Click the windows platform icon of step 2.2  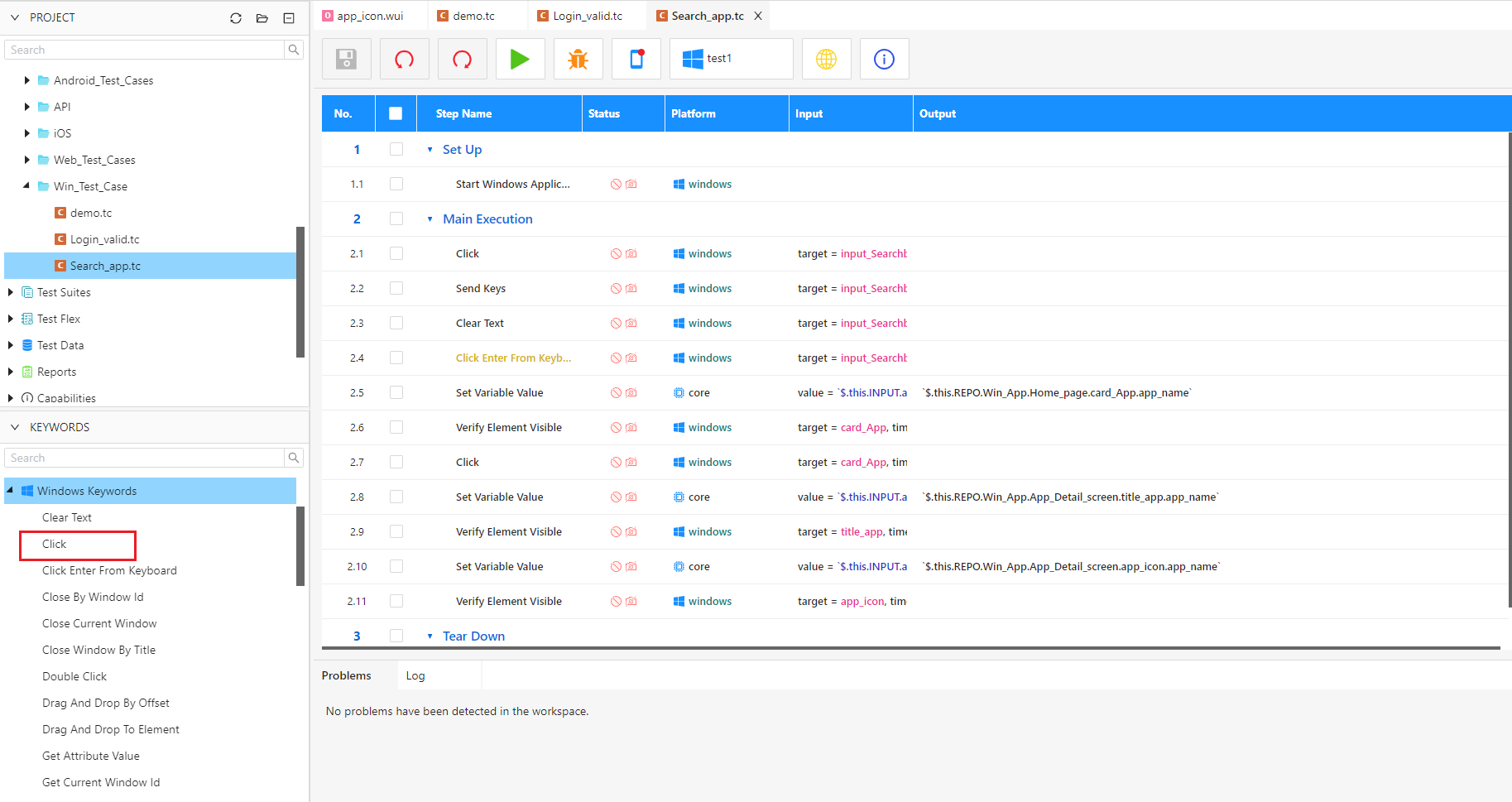(679, 289)
